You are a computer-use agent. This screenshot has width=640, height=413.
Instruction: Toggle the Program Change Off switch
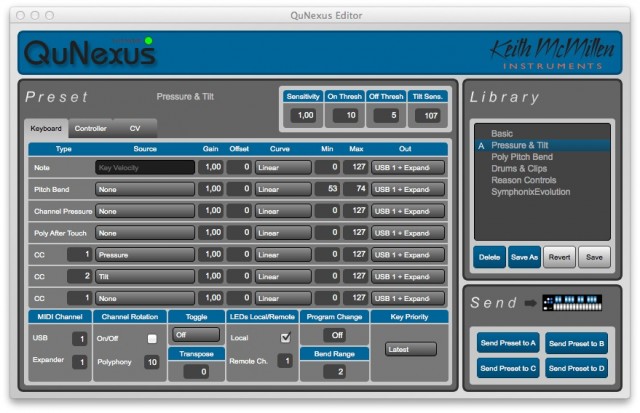[x=337, y=335]
